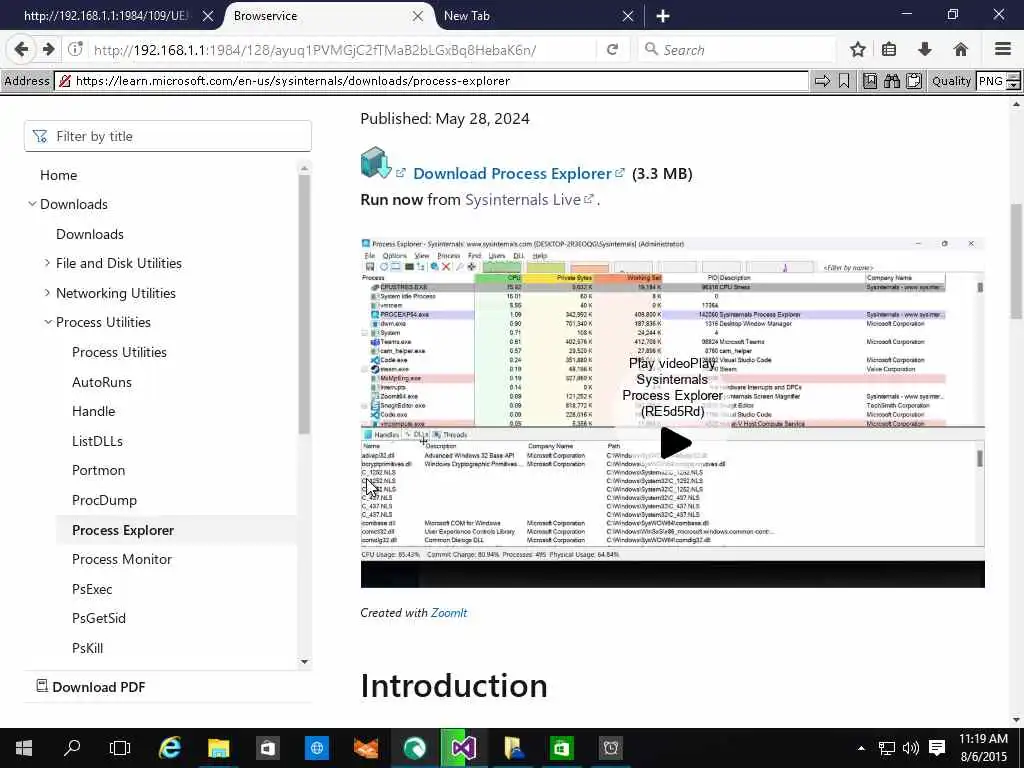The width and height of the screenshot is (1024, 768).
Task: Open Process Monitor in sidebar
Action: [121, 559]
